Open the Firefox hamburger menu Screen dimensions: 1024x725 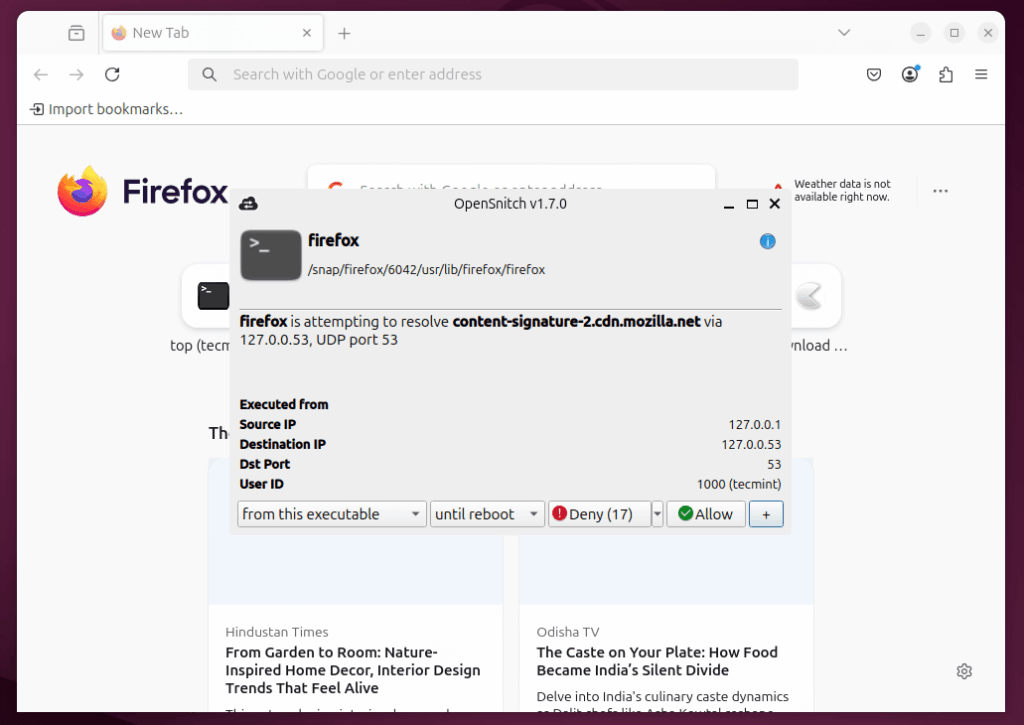click(981, 74)
